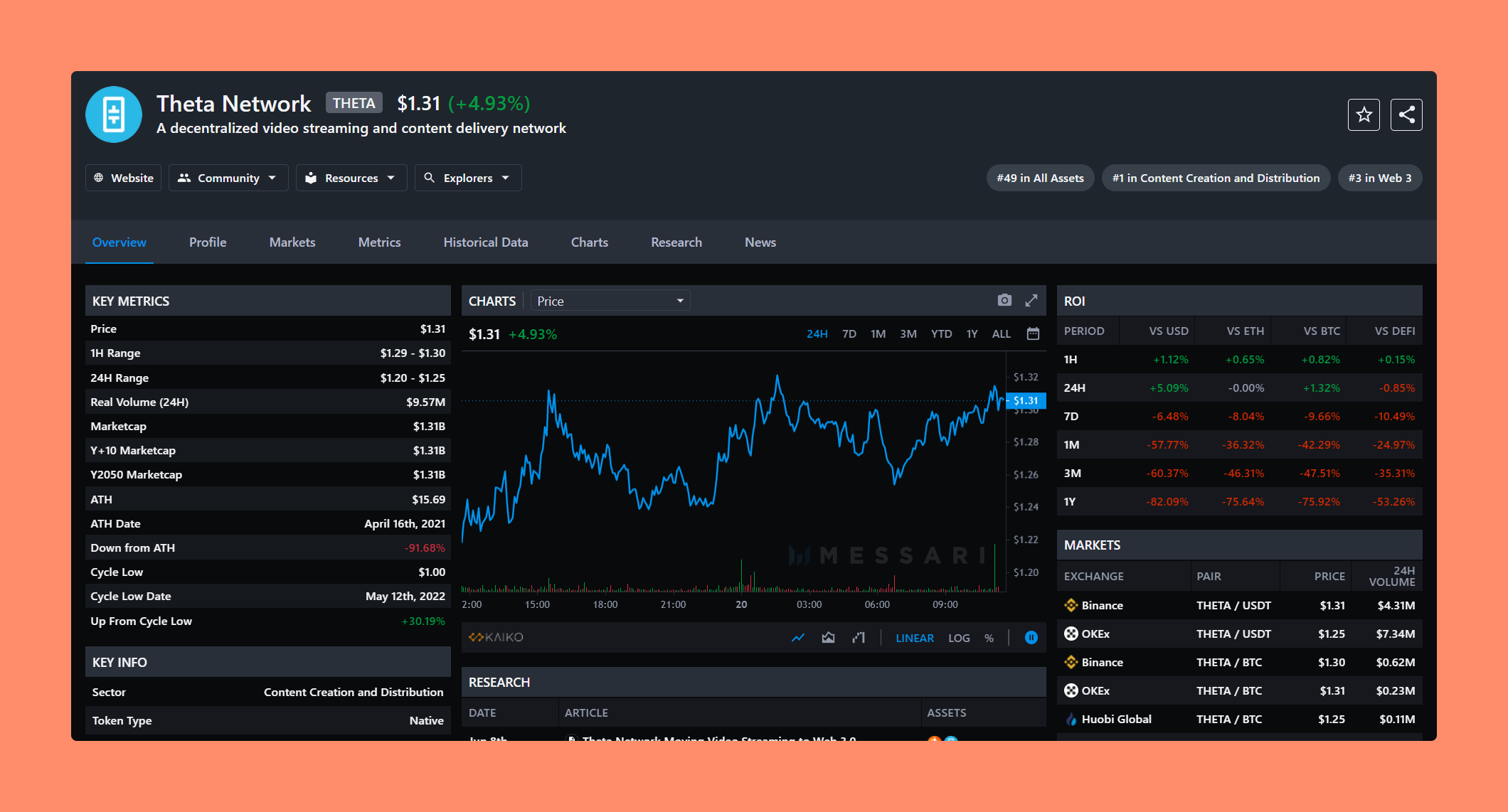Expand chart to fullscreen
The width and height of the screenshot is (1508, 812).
coord(1031,300)
